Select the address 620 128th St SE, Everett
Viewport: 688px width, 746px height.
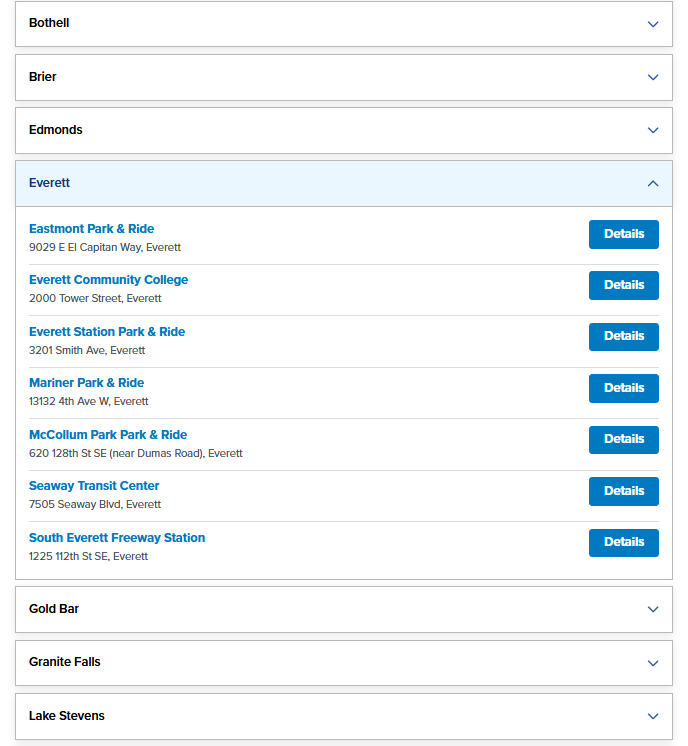click(136, 453)
